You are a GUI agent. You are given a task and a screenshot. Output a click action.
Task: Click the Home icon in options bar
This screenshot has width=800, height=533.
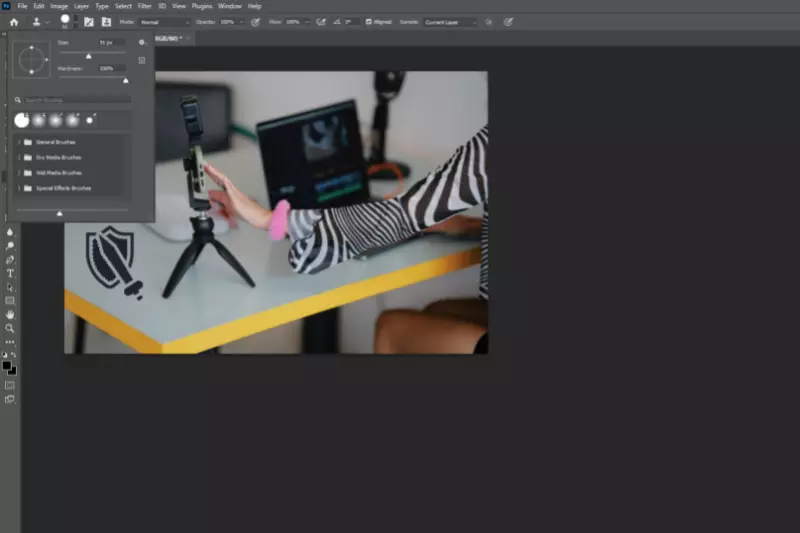pos(14,22)
